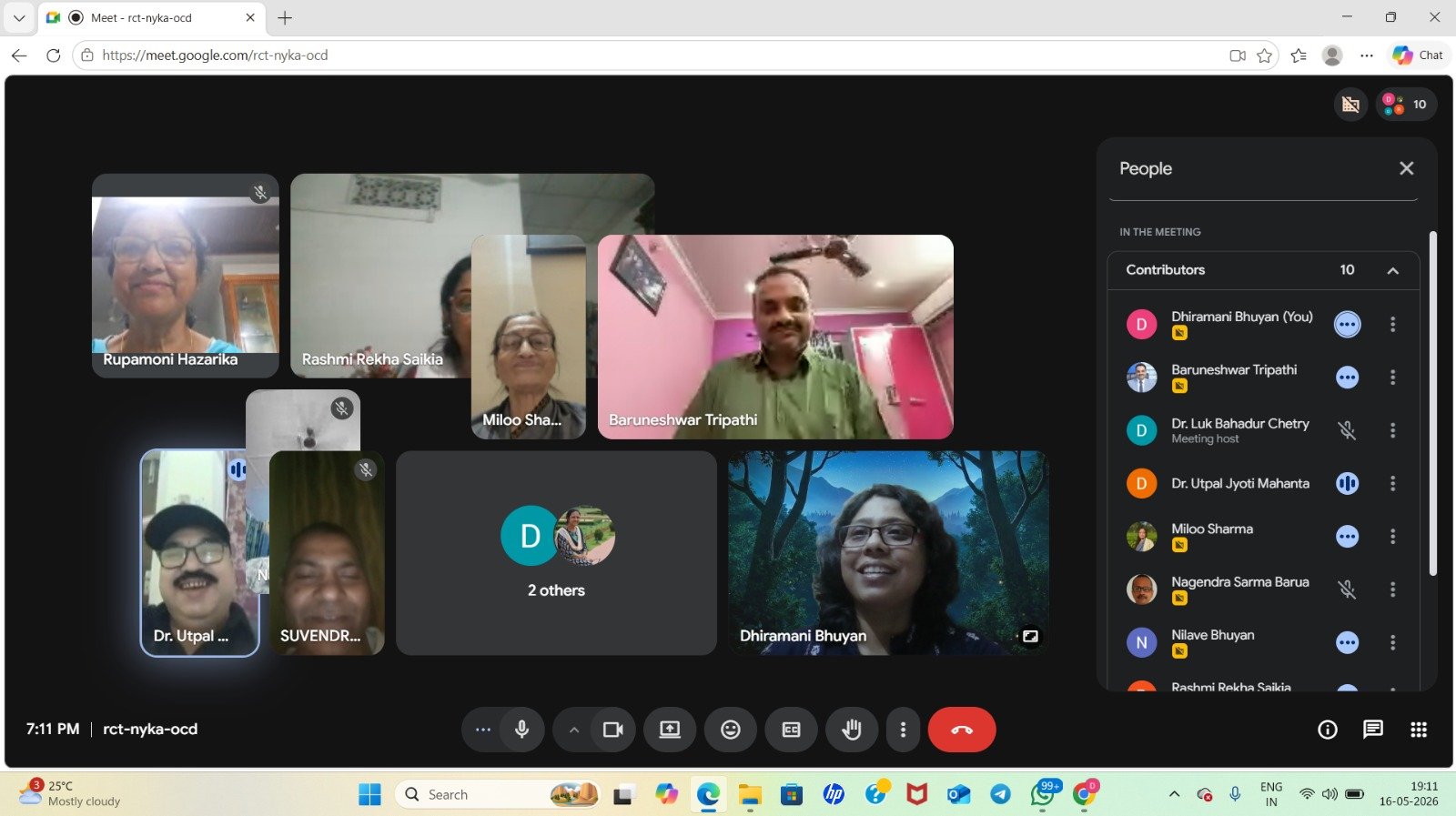Open more actions for Dhiramani Bhuyan (You)

[1392, 324]
